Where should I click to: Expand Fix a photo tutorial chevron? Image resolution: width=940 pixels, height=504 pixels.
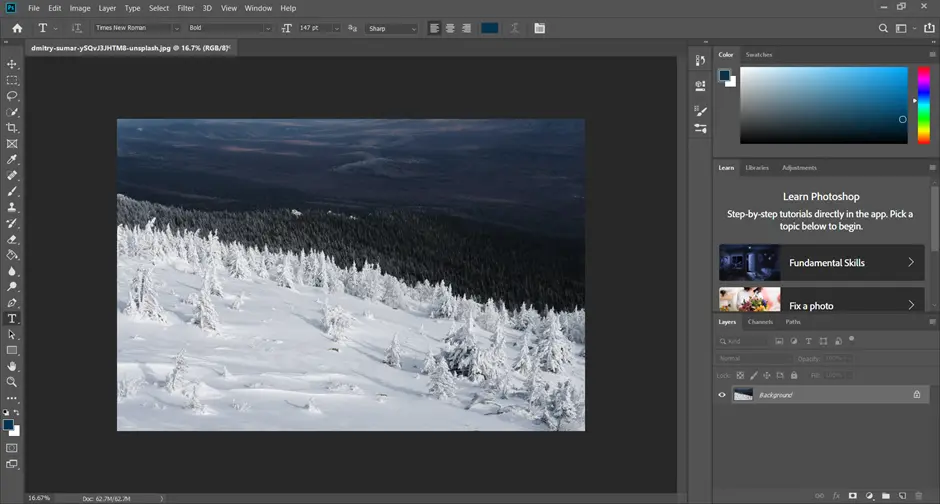[x=911, y=305]
